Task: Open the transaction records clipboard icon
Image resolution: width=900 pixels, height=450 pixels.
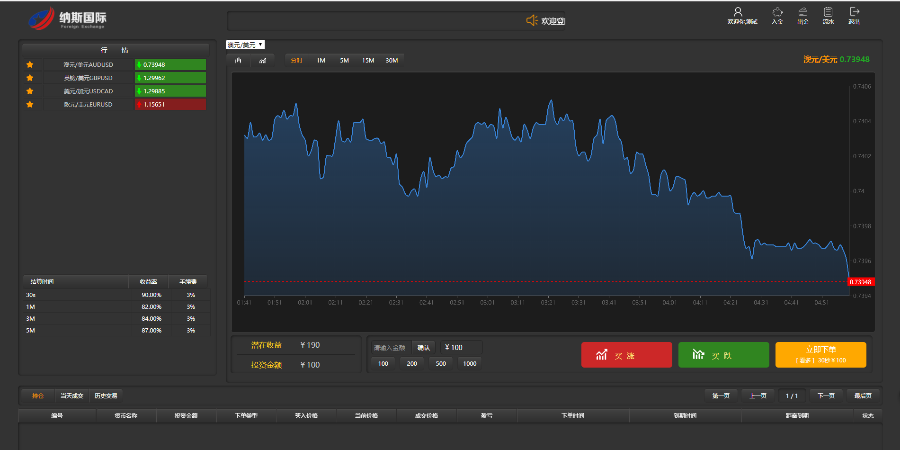Action: pos(828,12)
